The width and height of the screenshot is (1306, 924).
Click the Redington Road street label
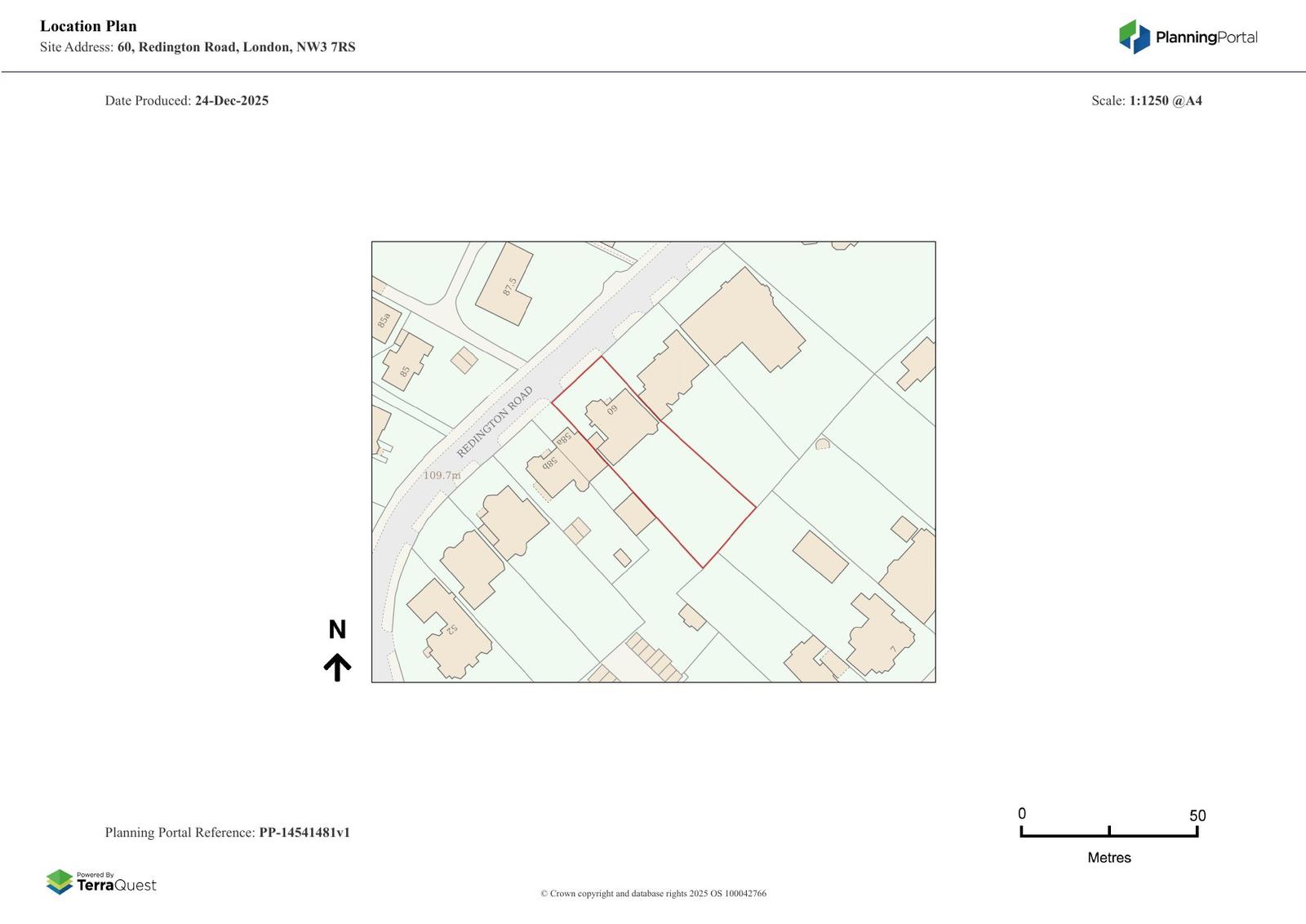coord(494,421)
